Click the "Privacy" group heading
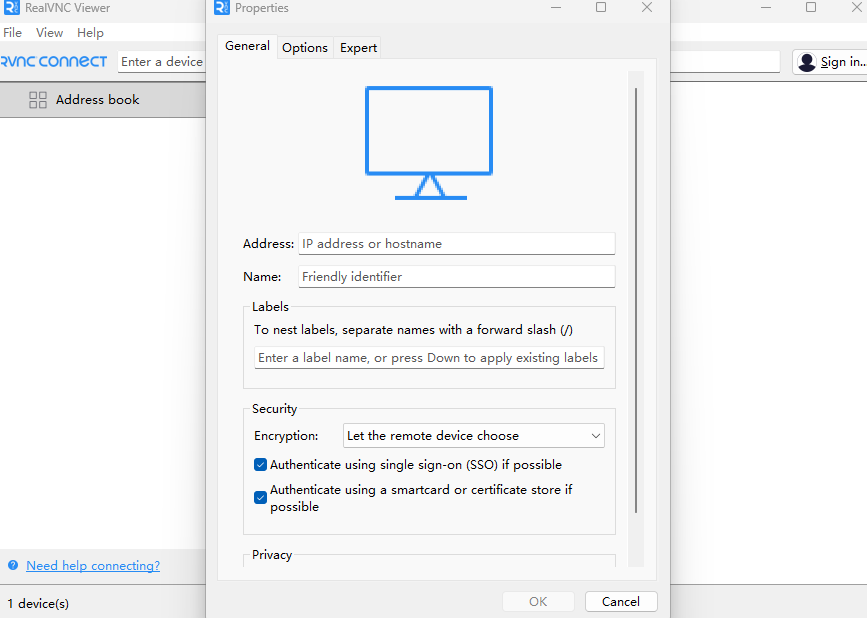The width and height of the screenshot is (867, 618). click(272, 555)
